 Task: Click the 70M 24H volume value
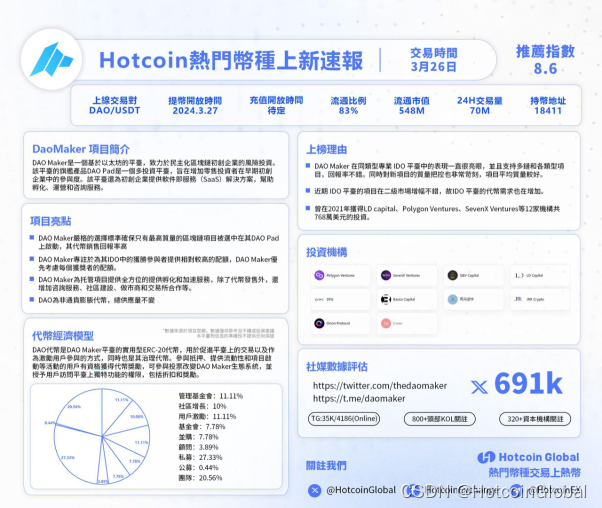[480, 111]
